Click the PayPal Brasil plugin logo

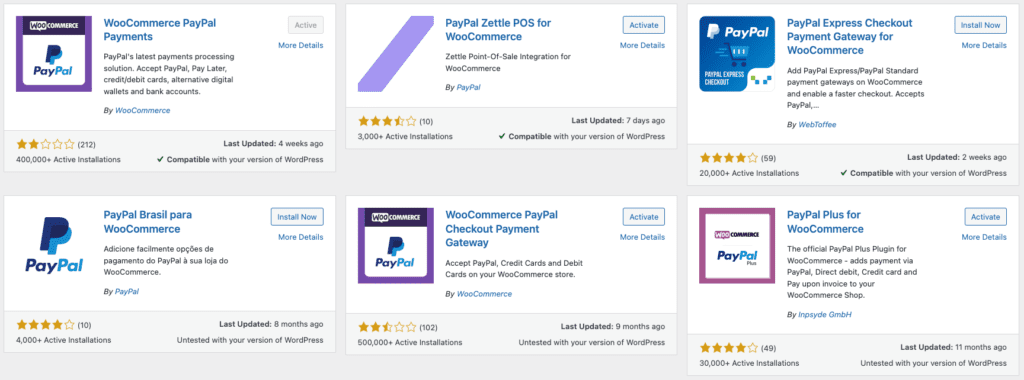click(x=54, y=245)
